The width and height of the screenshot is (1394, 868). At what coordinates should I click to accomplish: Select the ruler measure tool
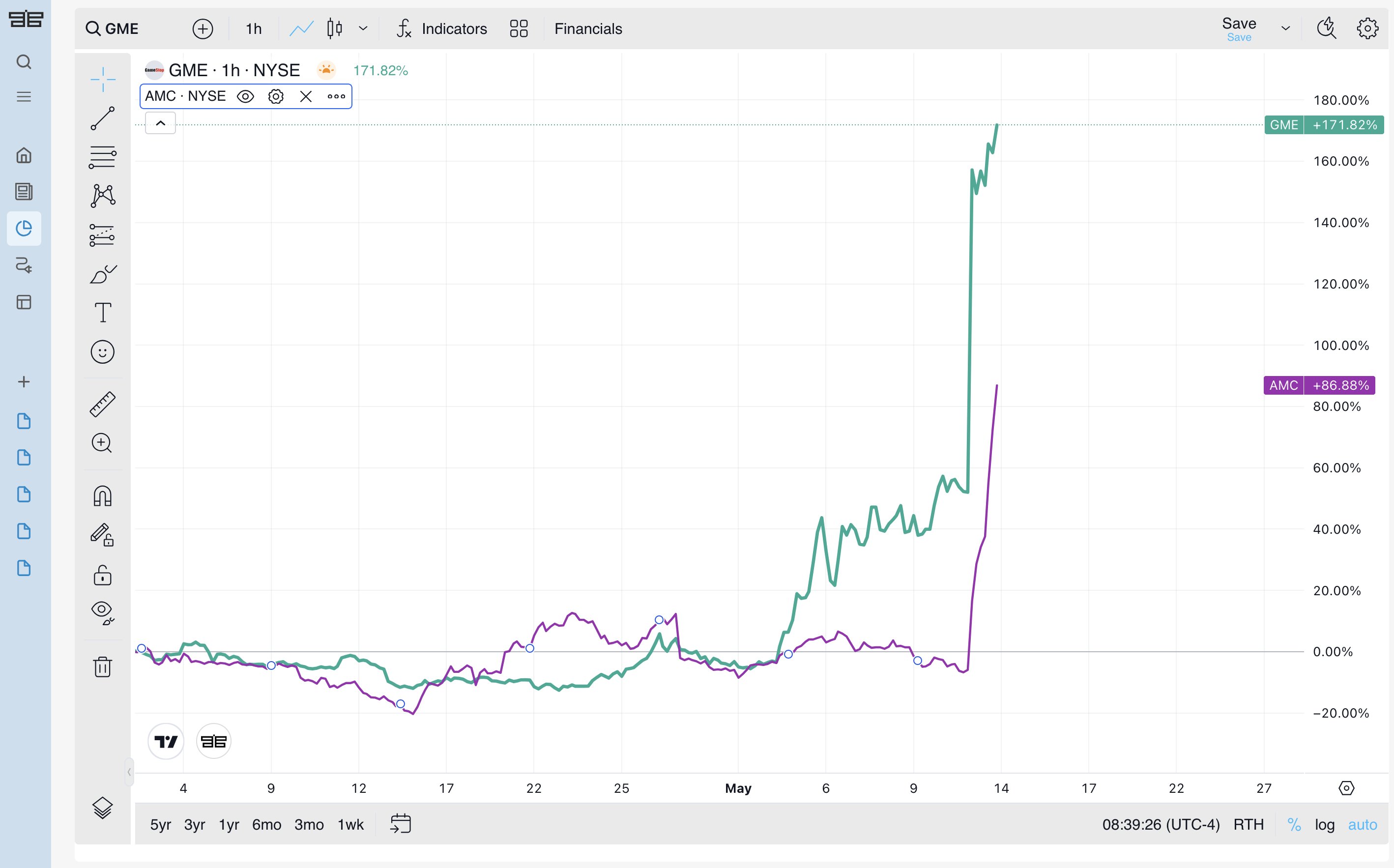click(103, 404)
